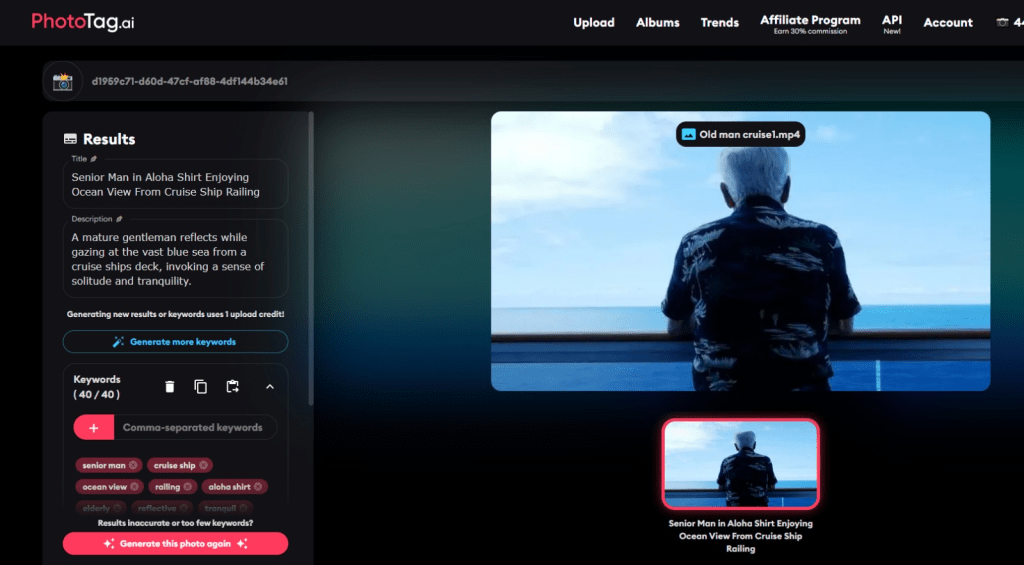The image size is (1024, 565).
Task: Click the comma-separated keywords input field
Action: pyautogui.click(x=195, y=427)
